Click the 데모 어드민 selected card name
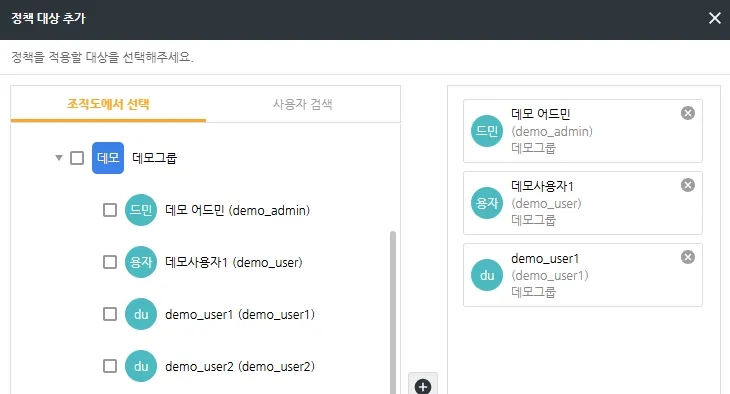Viewport: 730px width, 394px height. [541, 114]
